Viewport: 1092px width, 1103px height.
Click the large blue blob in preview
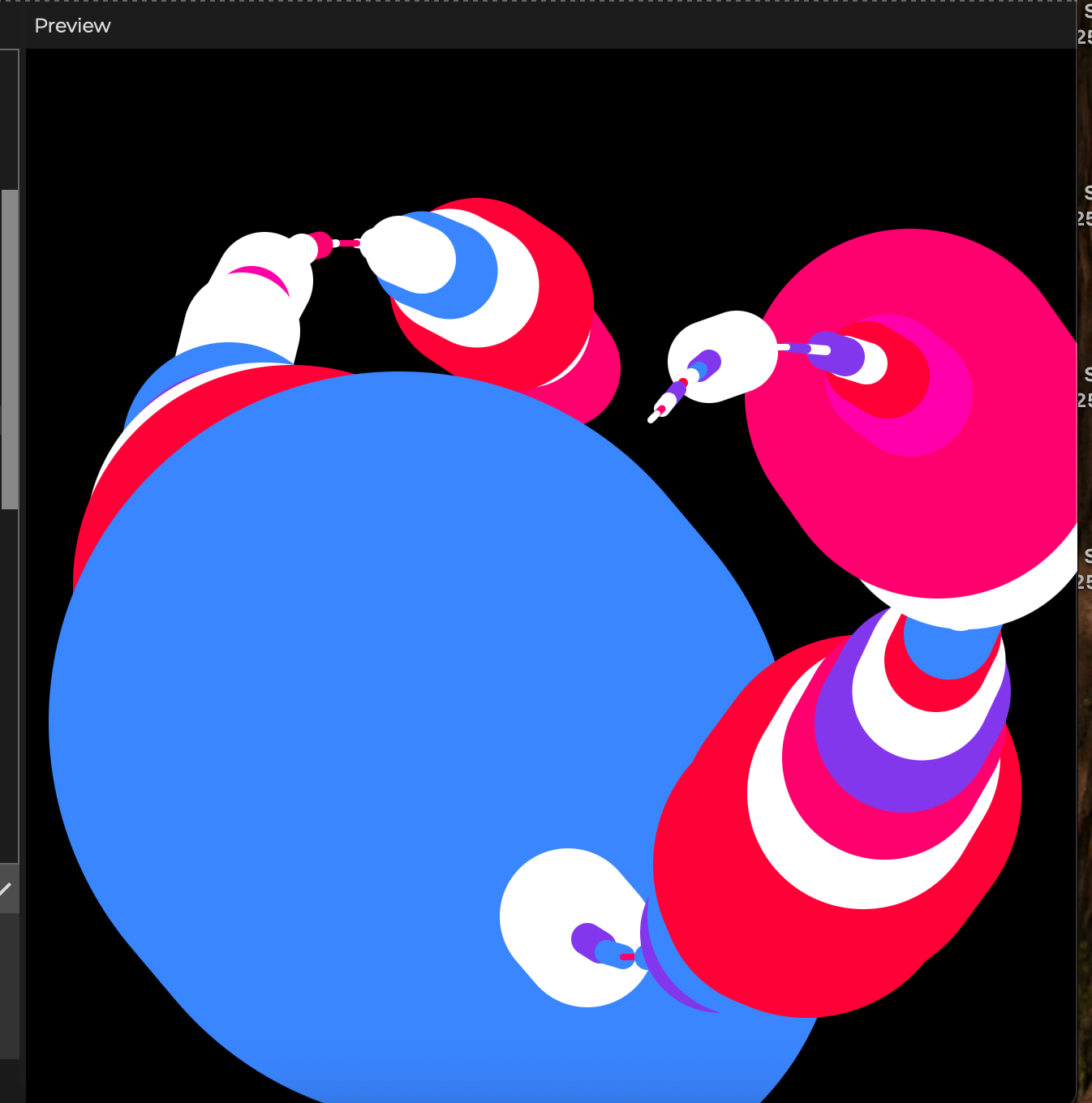click(x=365, y=689)
